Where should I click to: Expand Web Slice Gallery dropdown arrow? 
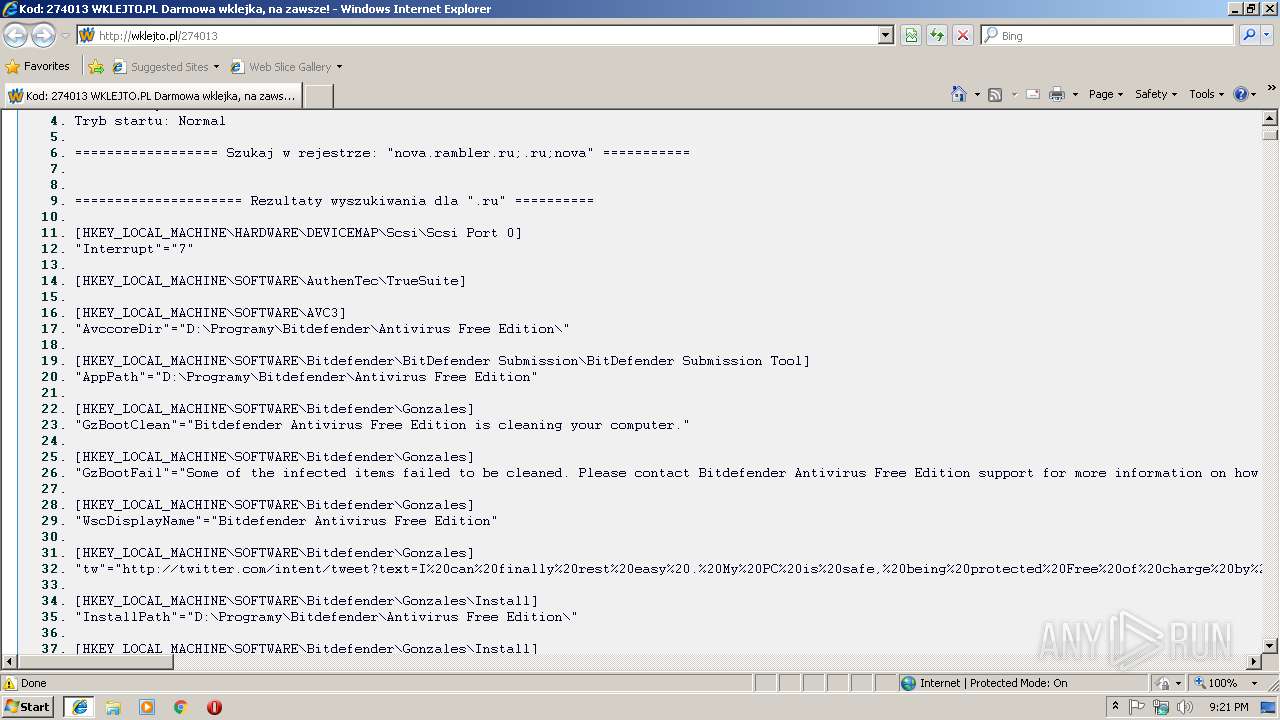pos(339,67)
